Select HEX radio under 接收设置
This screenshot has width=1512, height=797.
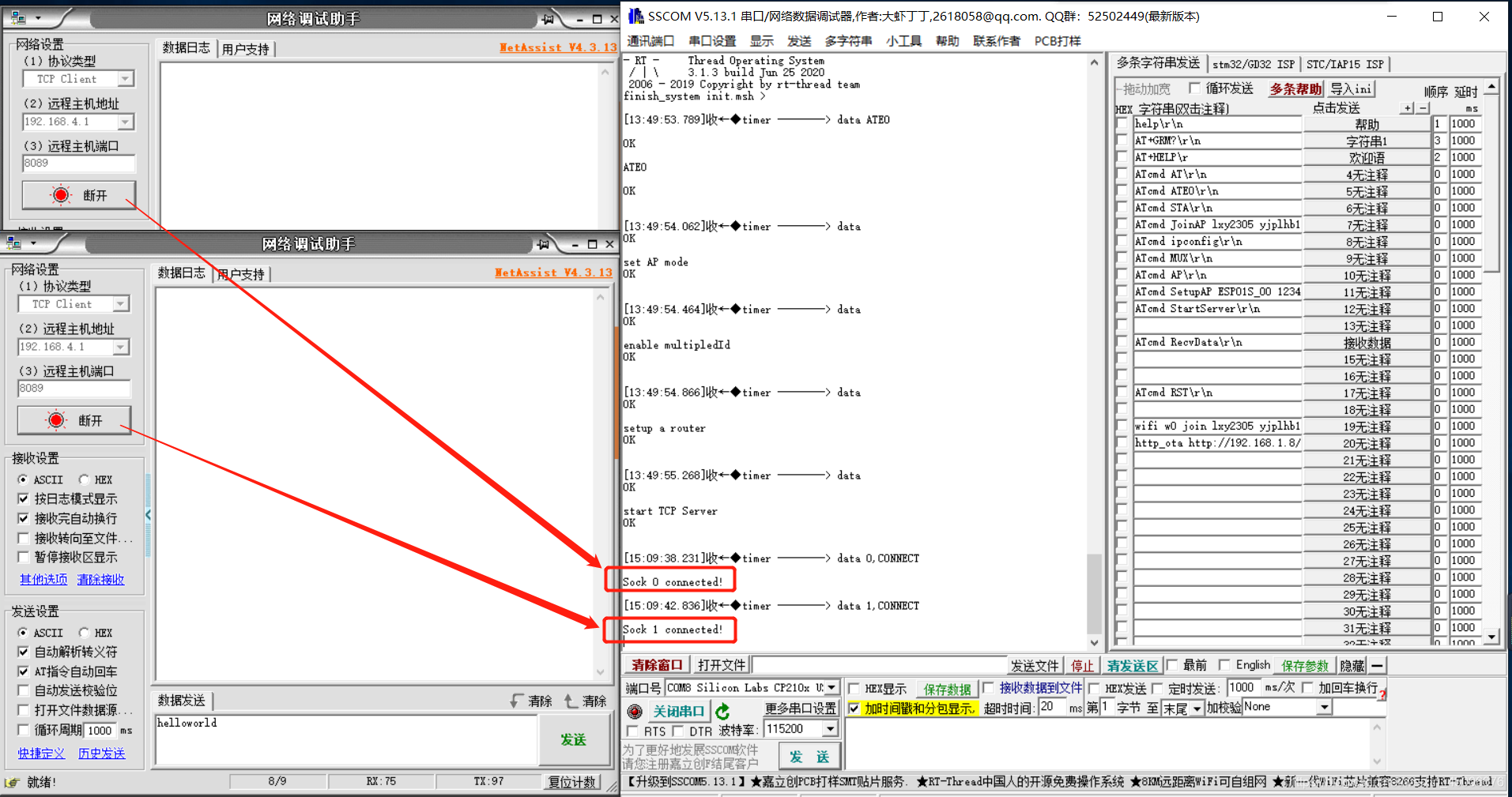[84, 479]
